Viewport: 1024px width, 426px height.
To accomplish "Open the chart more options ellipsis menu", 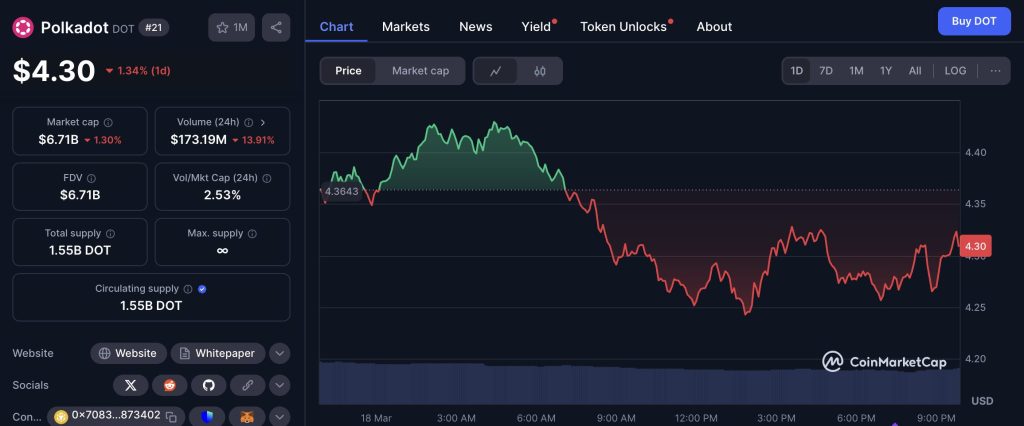I will coord(994,71).
